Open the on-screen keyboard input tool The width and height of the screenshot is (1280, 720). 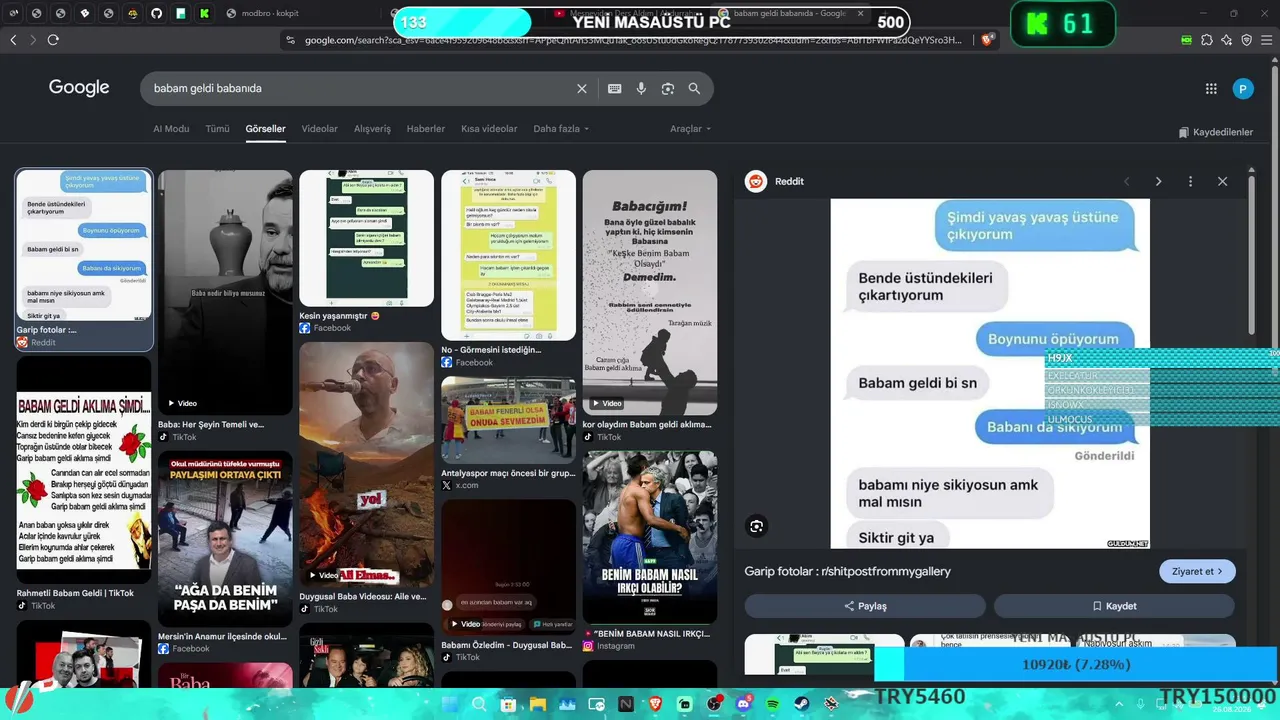615,88
